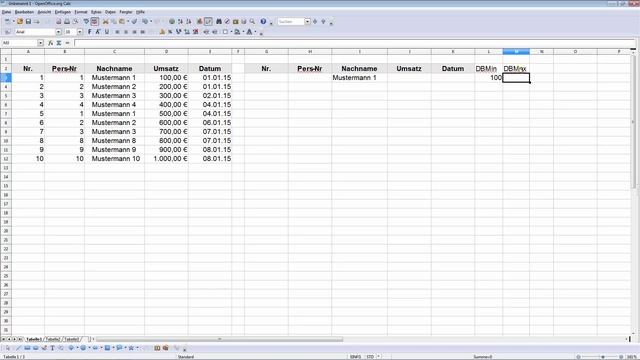Image resolution: width=640 pixels, height=360 pixels.
Task: Open the Name Box dropdown arrow
Action: coord(40,43)
